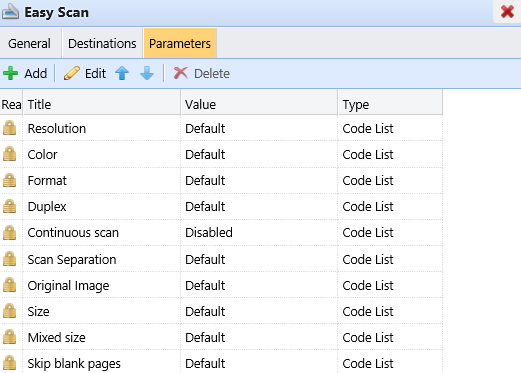This screenshot has width=521, height=373.
Task: Click the Default value of Original Image
Action: [x=205, y=286]
